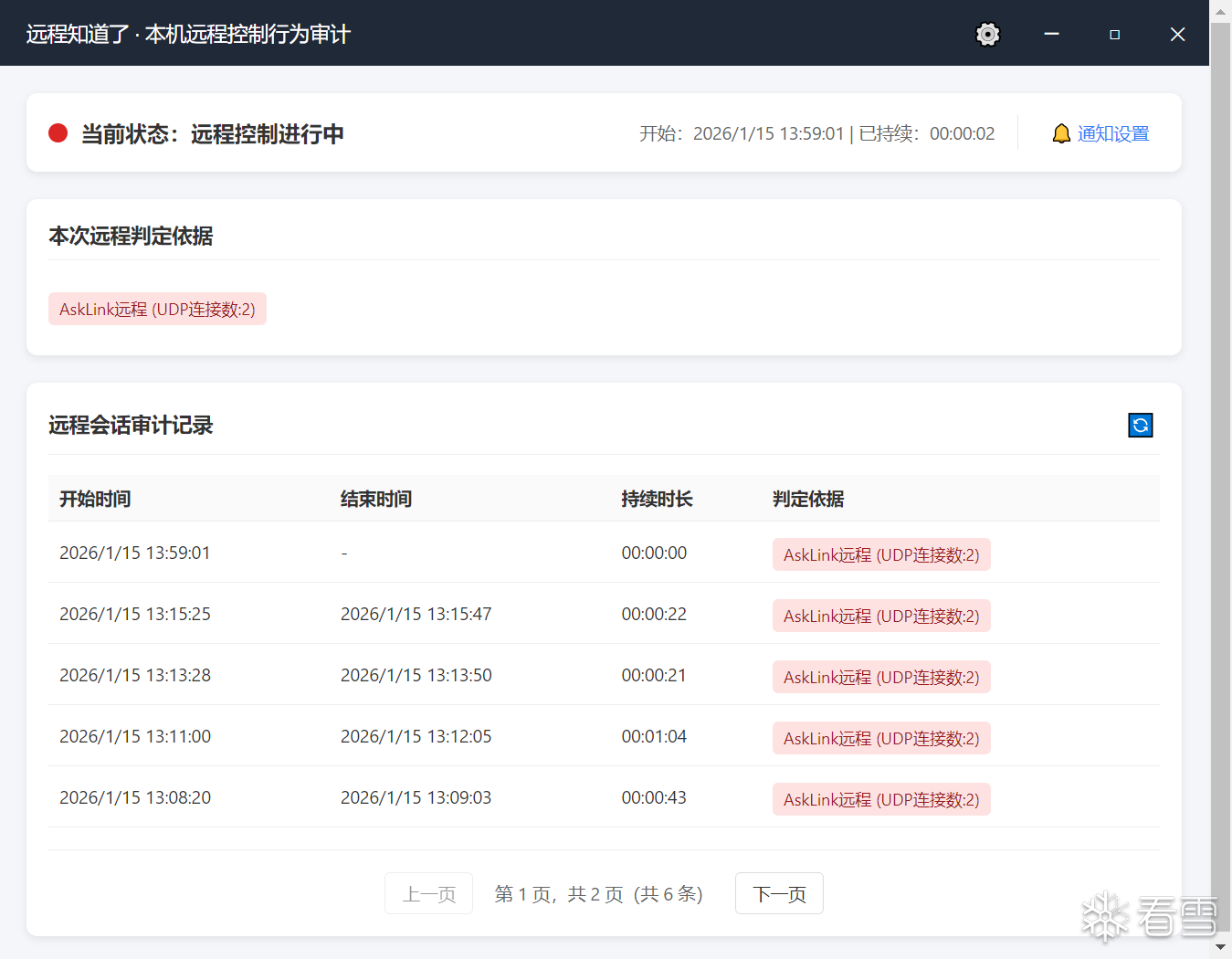Click the 判定依据 column header
The width and height of the screenshot is (1232, 959).
808,499
